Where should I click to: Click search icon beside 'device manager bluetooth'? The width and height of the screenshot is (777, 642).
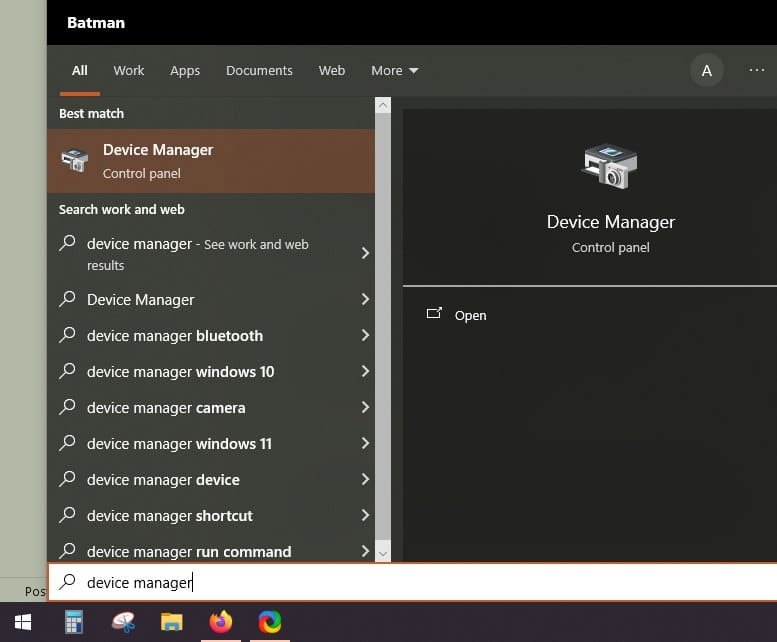(x=67, y=335)
